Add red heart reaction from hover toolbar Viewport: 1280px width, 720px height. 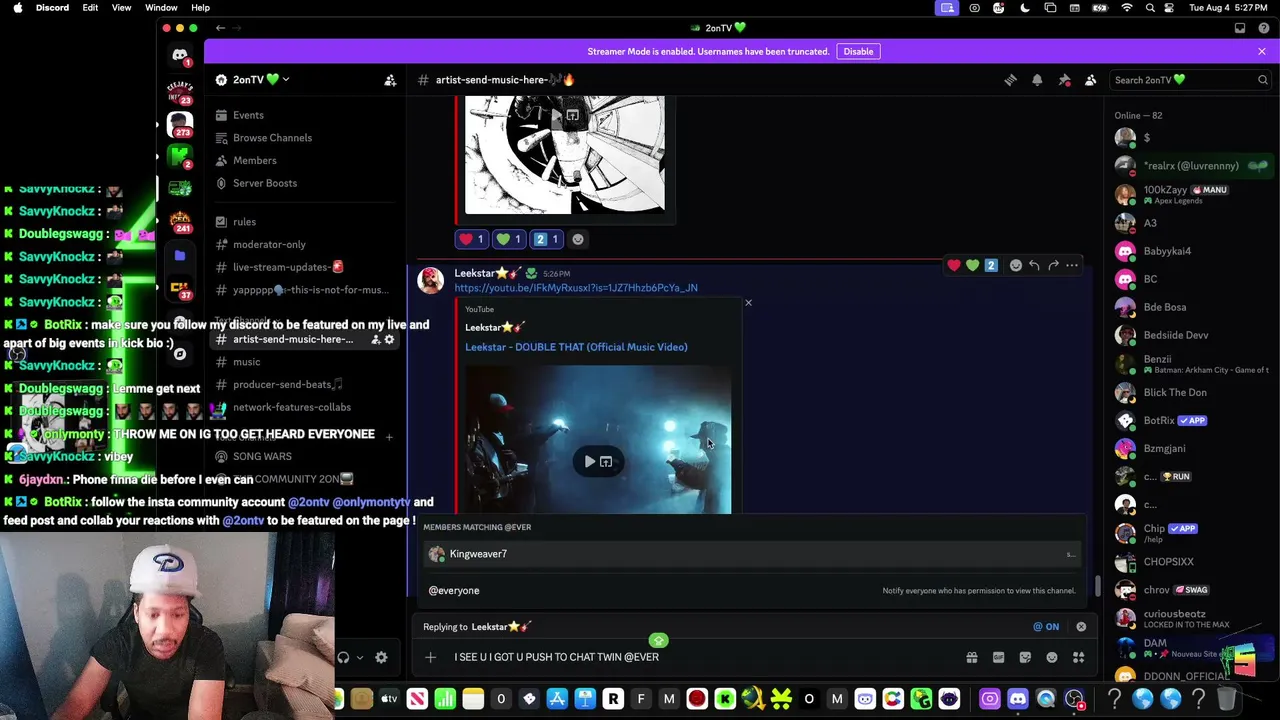954,265
